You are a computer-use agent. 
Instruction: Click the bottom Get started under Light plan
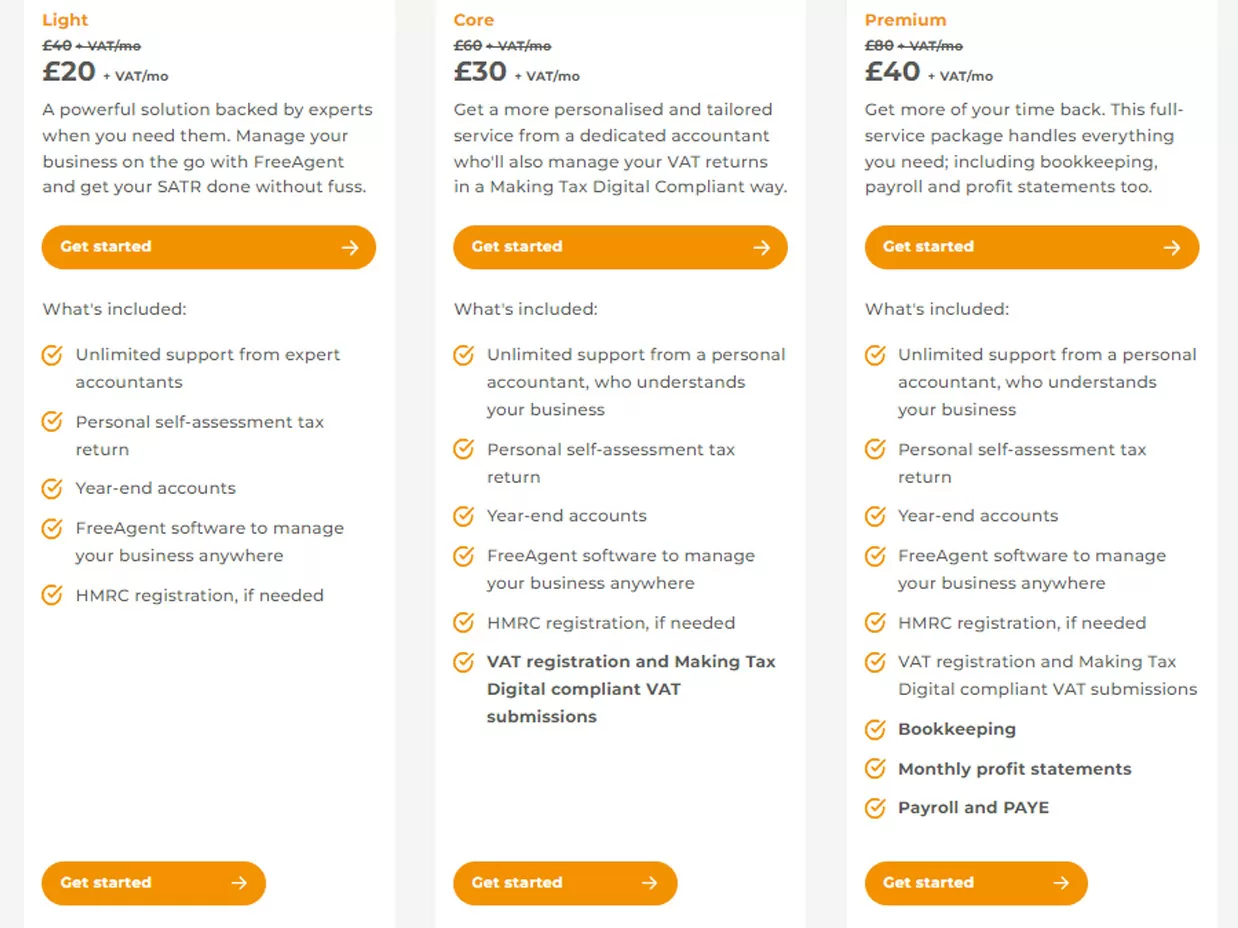click(154, 883)
